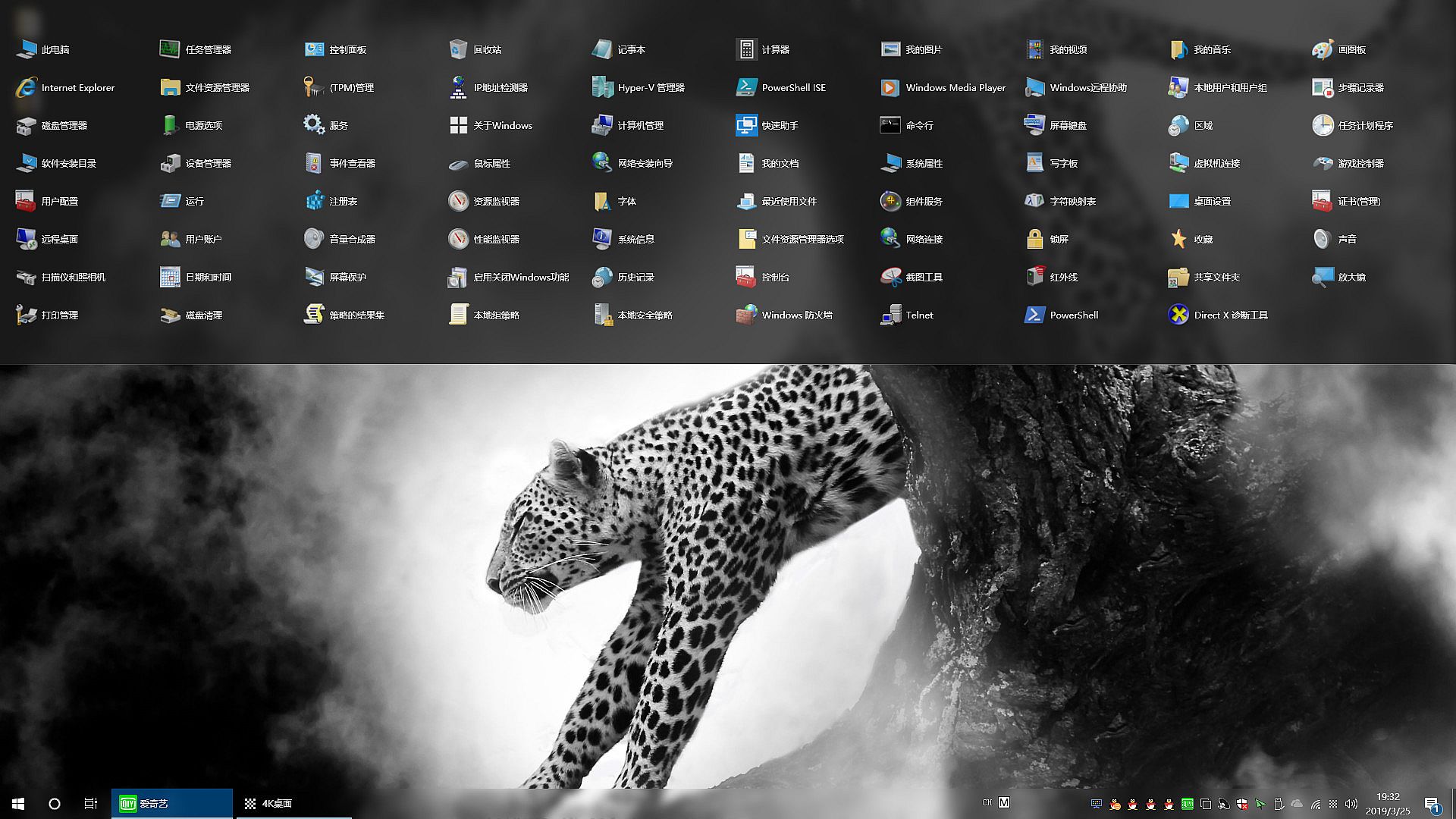Click the volume speaker tray icon
Viewport: 1456px width, 819px height.
pyautogui.click(x=1351, y=803)
